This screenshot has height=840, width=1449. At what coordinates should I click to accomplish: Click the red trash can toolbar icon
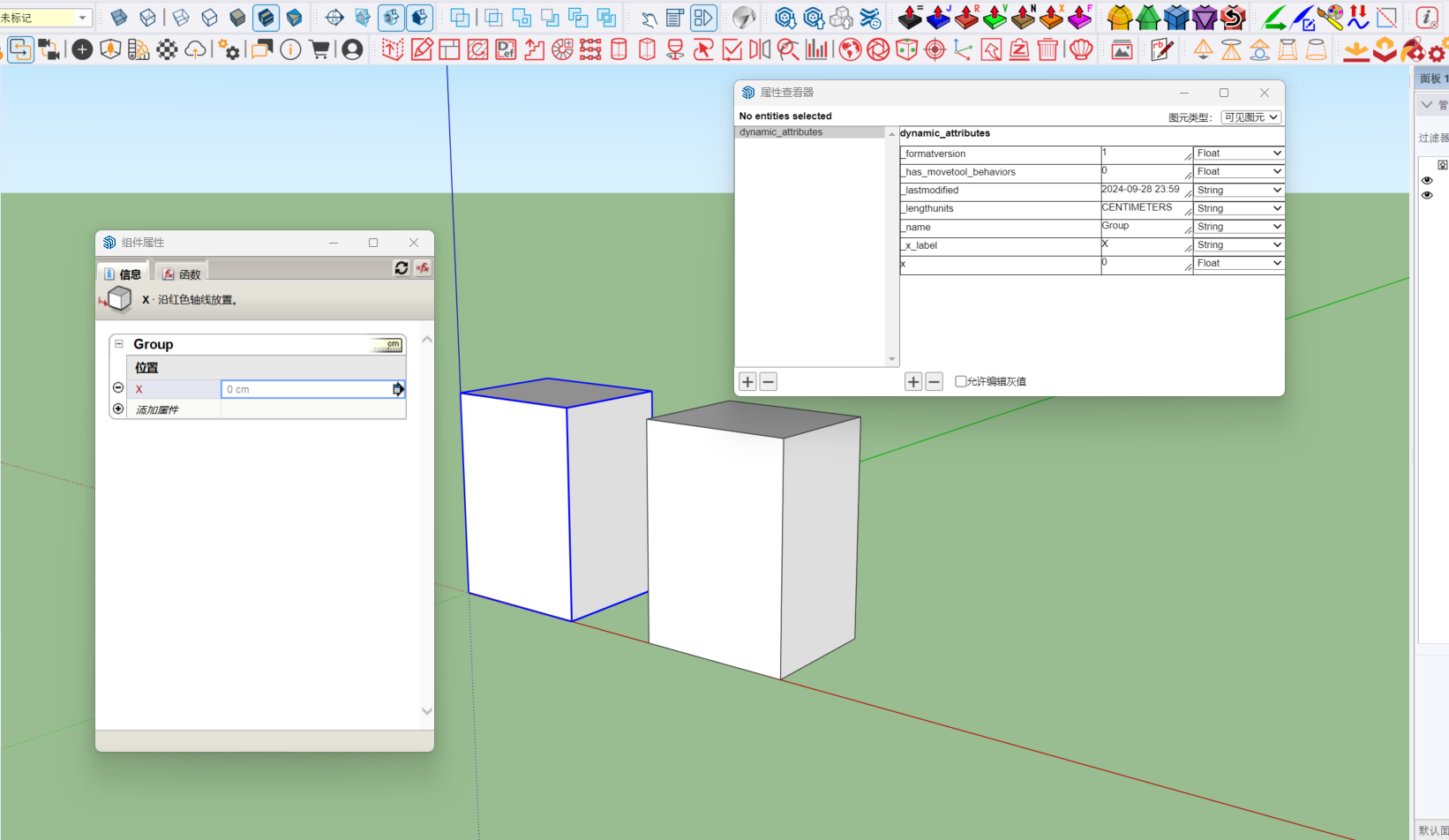click(1047, 49)
